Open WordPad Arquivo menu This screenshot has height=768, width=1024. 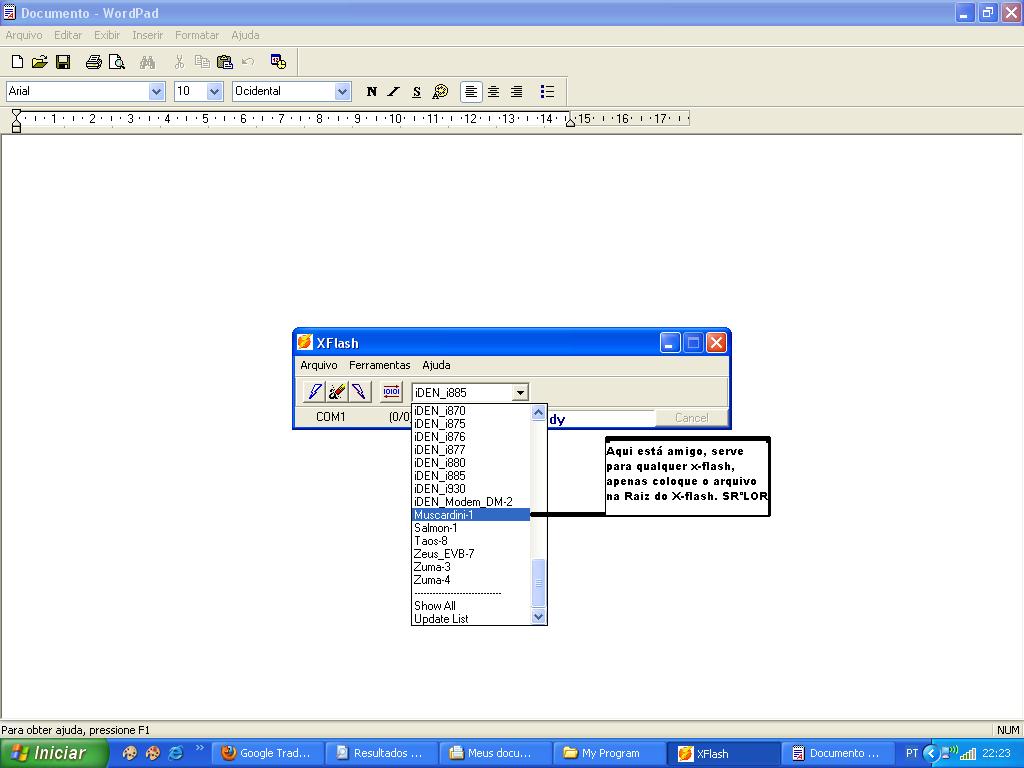24,35
